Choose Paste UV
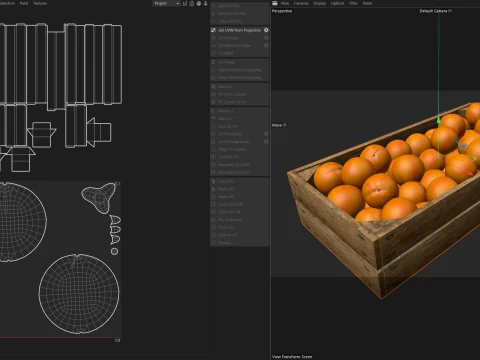The width and height of the screenshot is (480, 360). (x=240, y=189)
